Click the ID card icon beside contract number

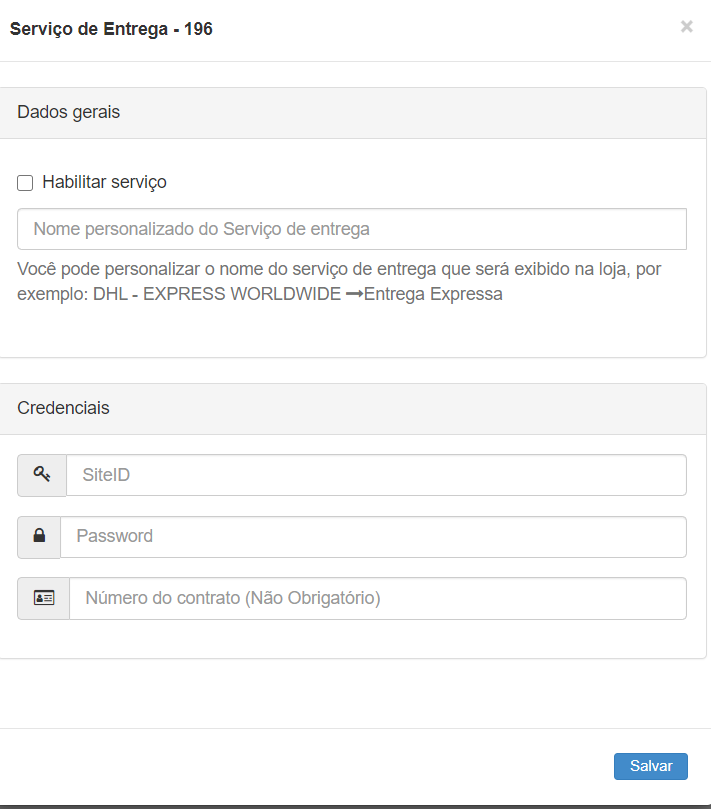43,598
